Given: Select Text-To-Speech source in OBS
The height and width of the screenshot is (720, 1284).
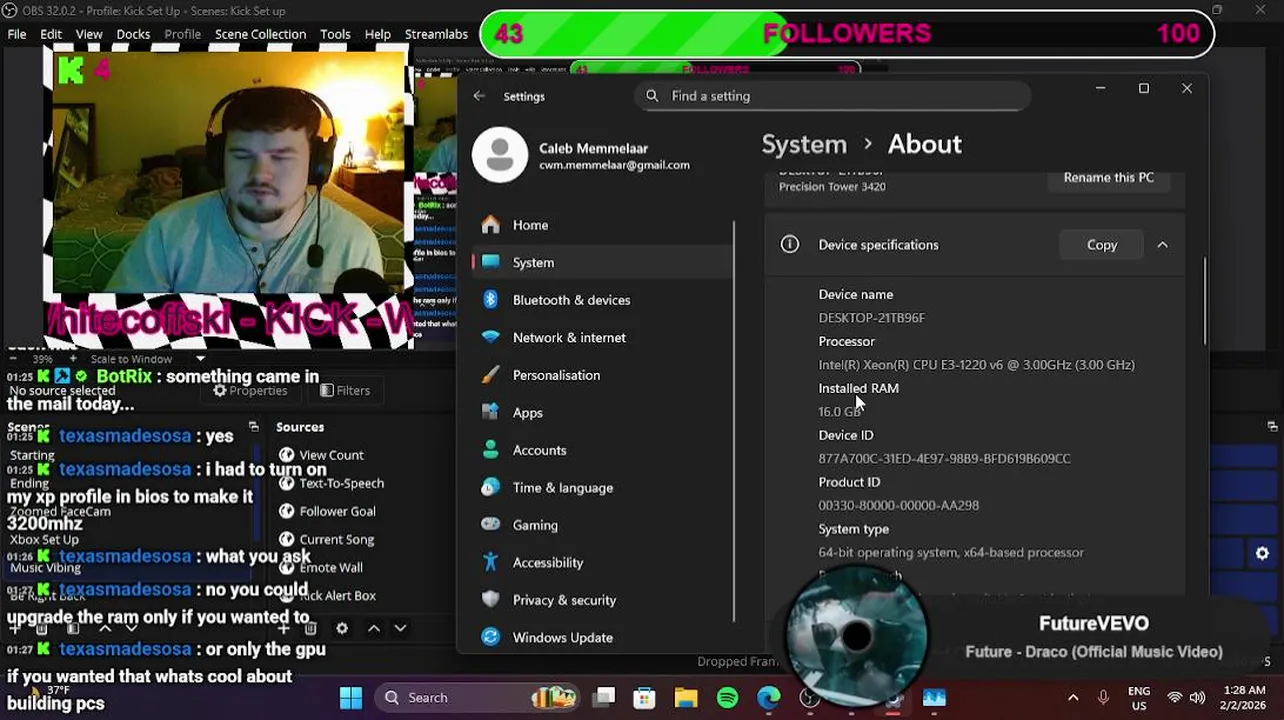Looking at the screenshot, I should 341,483.
